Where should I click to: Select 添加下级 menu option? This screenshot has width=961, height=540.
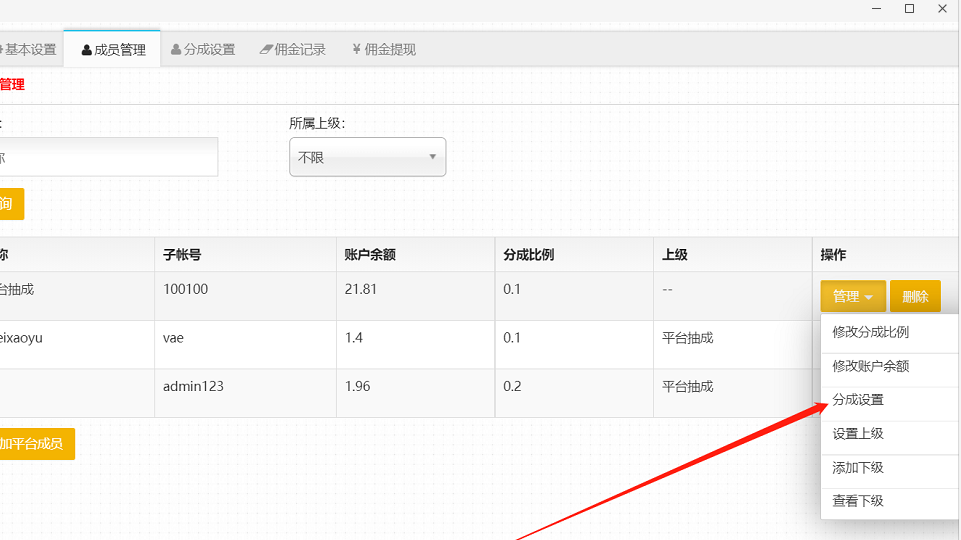tap(858, 468)
